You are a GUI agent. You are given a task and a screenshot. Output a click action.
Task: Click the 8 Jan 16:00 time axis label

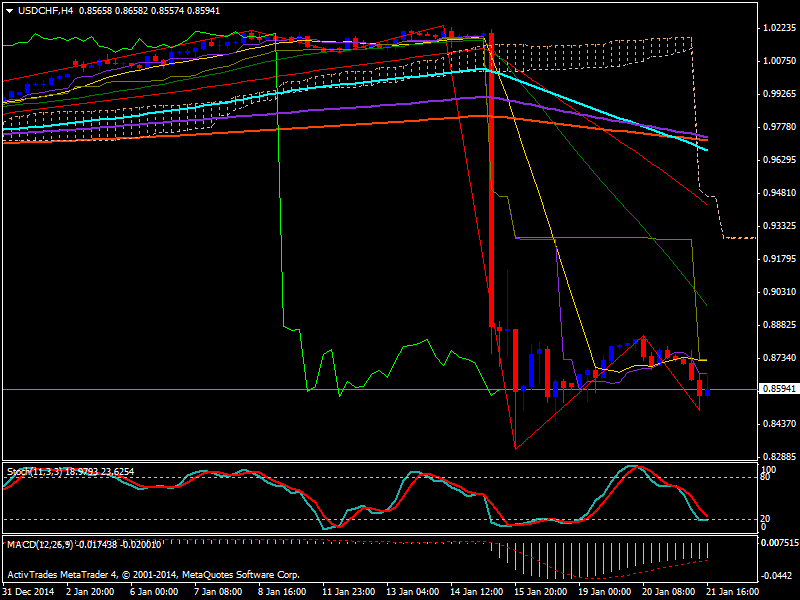[x=282, y=592]
